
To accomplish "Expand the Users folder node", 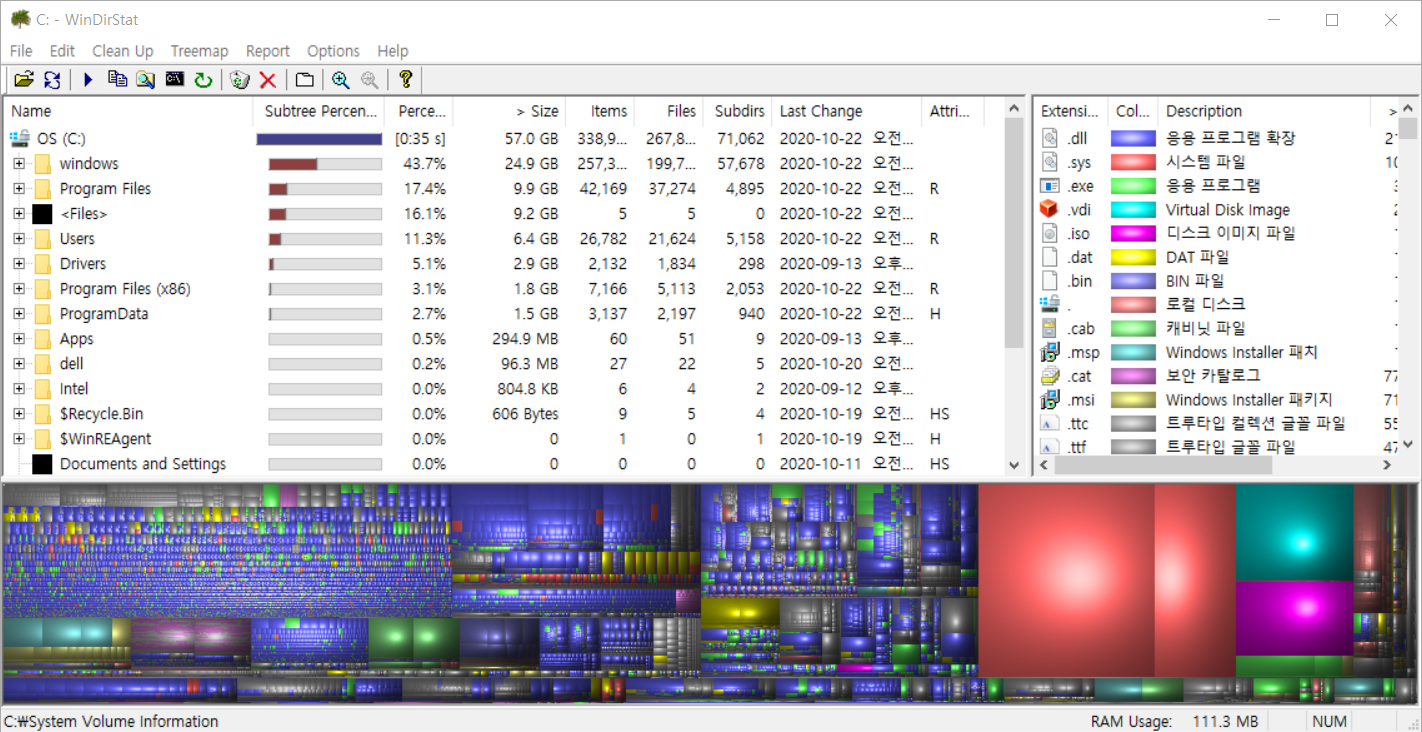I will pyautogui.click(x=19, y=238).
